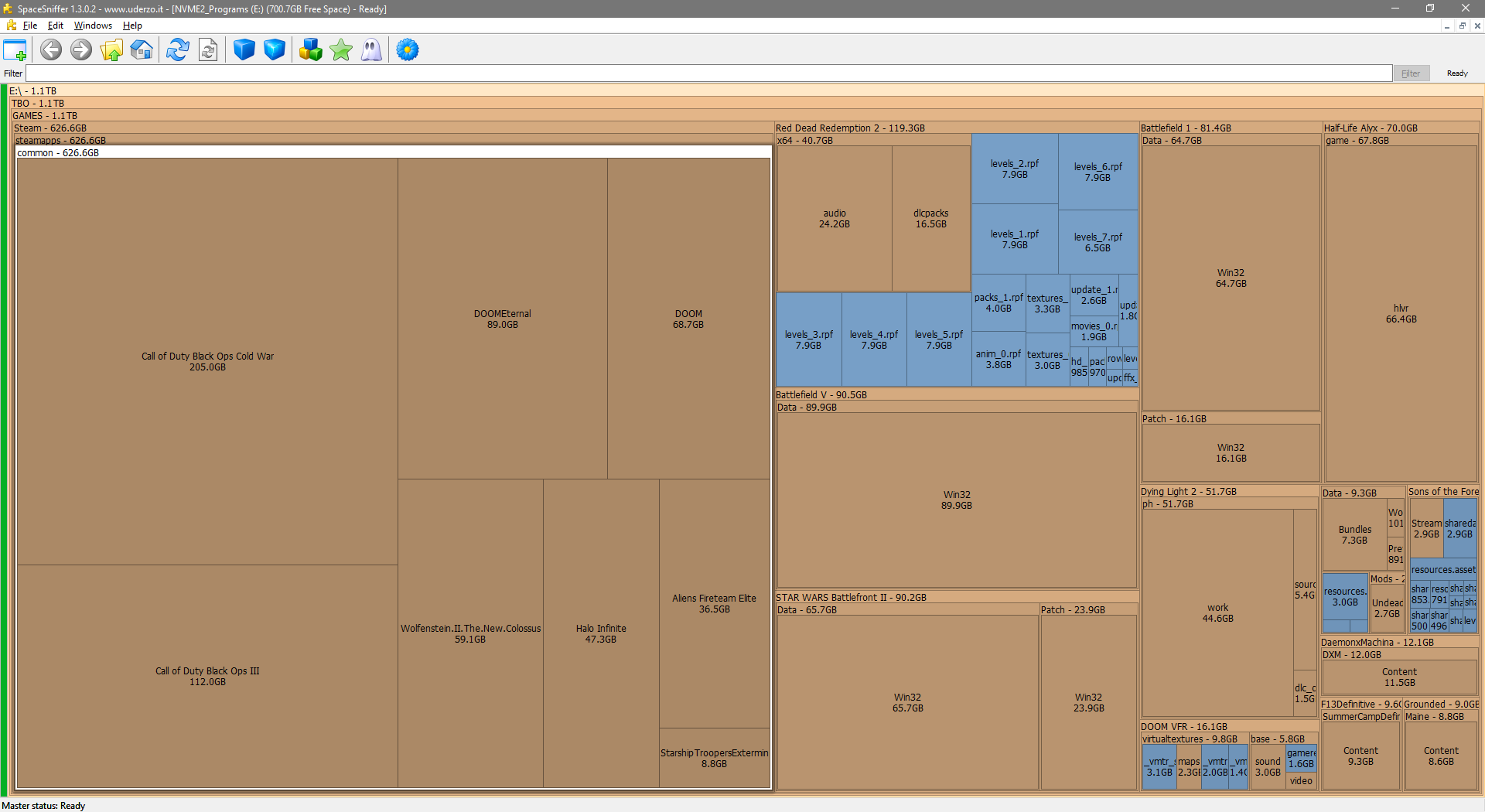The width and height of the screenshot is (1485, 812).
Task: Open a new view window
Action: pos(15,50)
